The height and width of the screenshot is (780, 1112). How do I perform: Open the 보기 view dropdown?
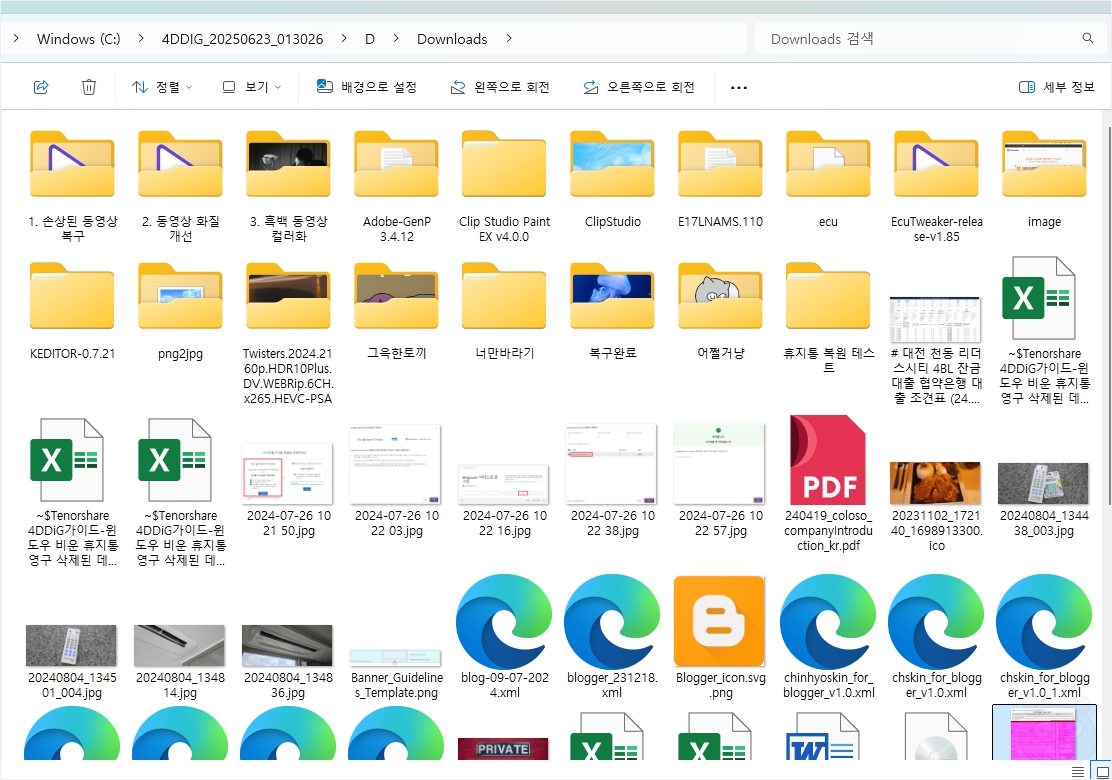(252, 87)
